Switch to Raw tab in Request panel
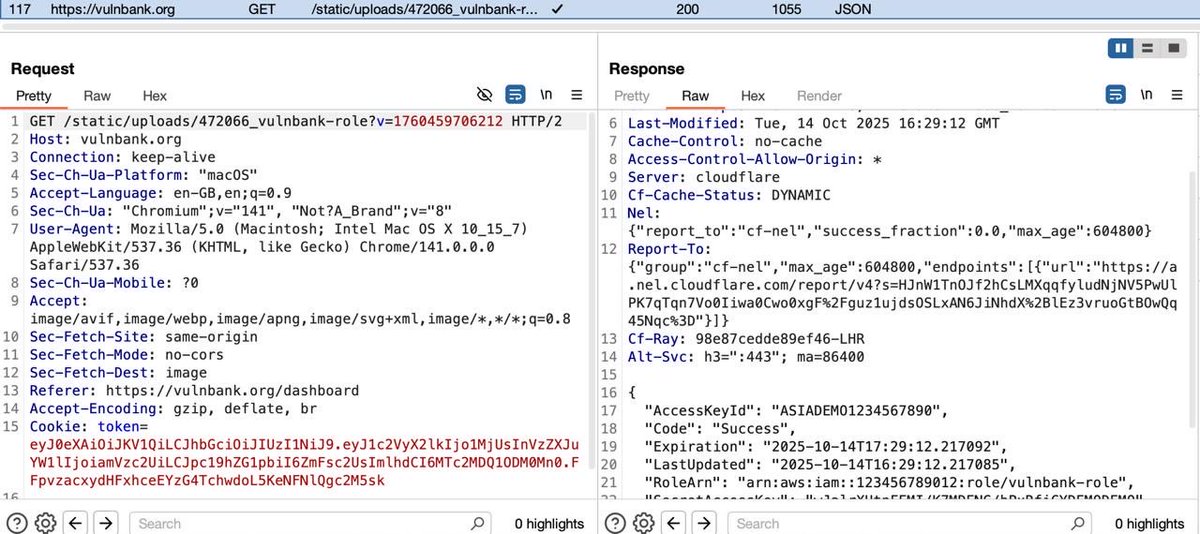Image resolution: width=1200 pixels, height=534 pixels. [97, 96]
